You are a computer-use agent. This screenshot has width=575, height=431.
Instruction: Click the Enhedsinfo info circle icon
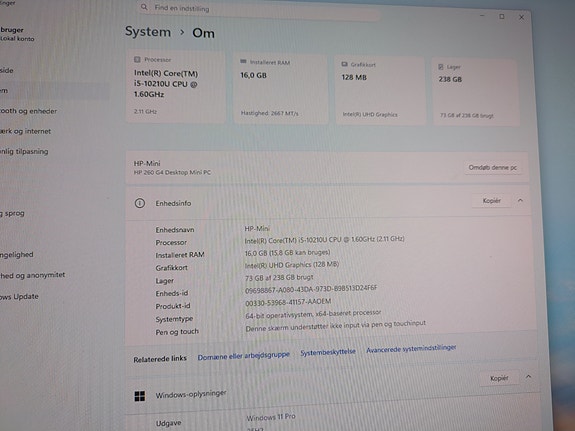(x=140, y=203)
